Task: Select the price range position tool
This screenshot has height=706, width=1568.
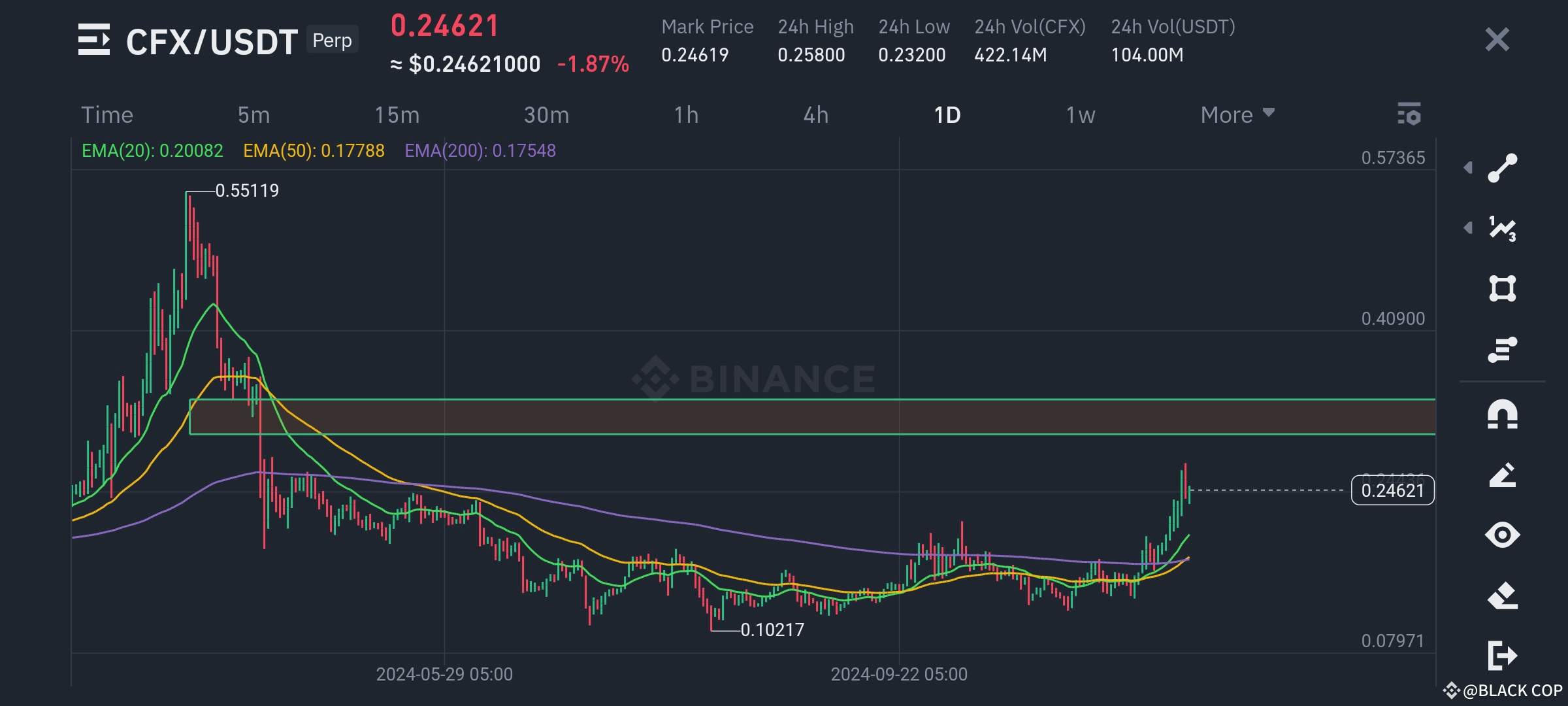Action: (1502, 349)
